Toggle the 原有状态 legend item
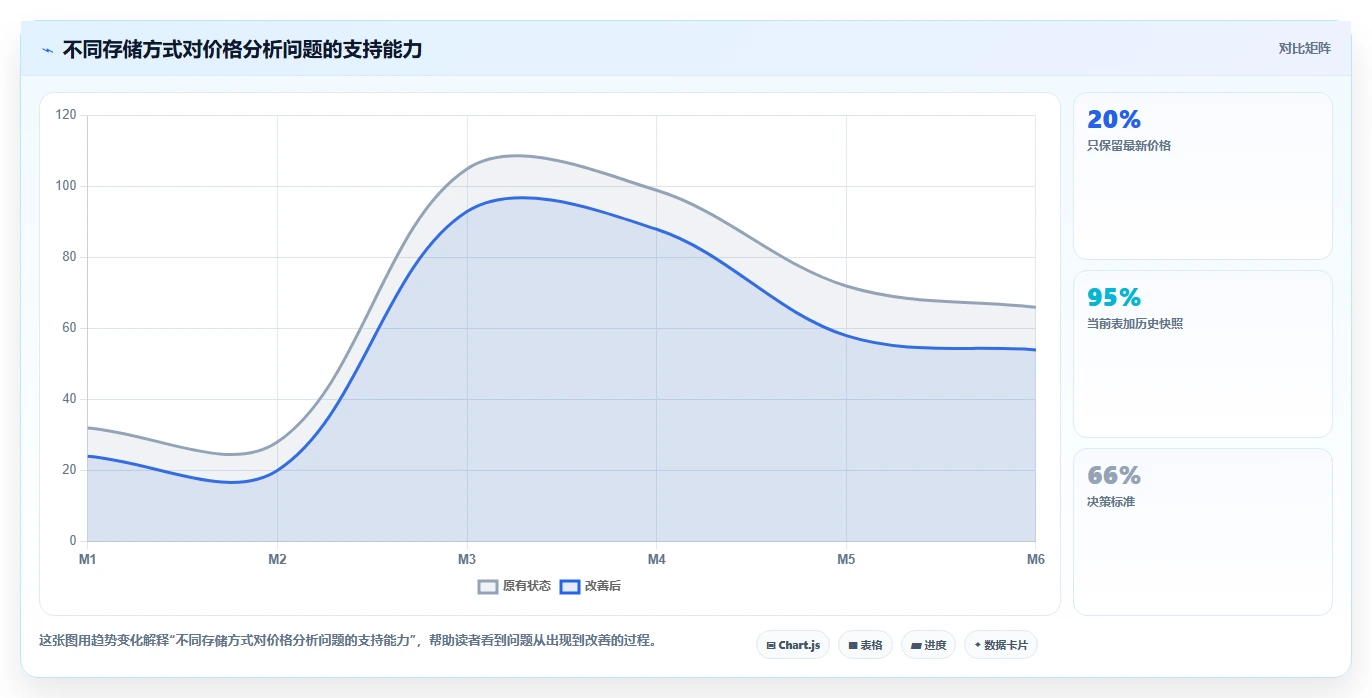Image resolution: width=1372 pixels, height=698 pixels. [514, 586]
